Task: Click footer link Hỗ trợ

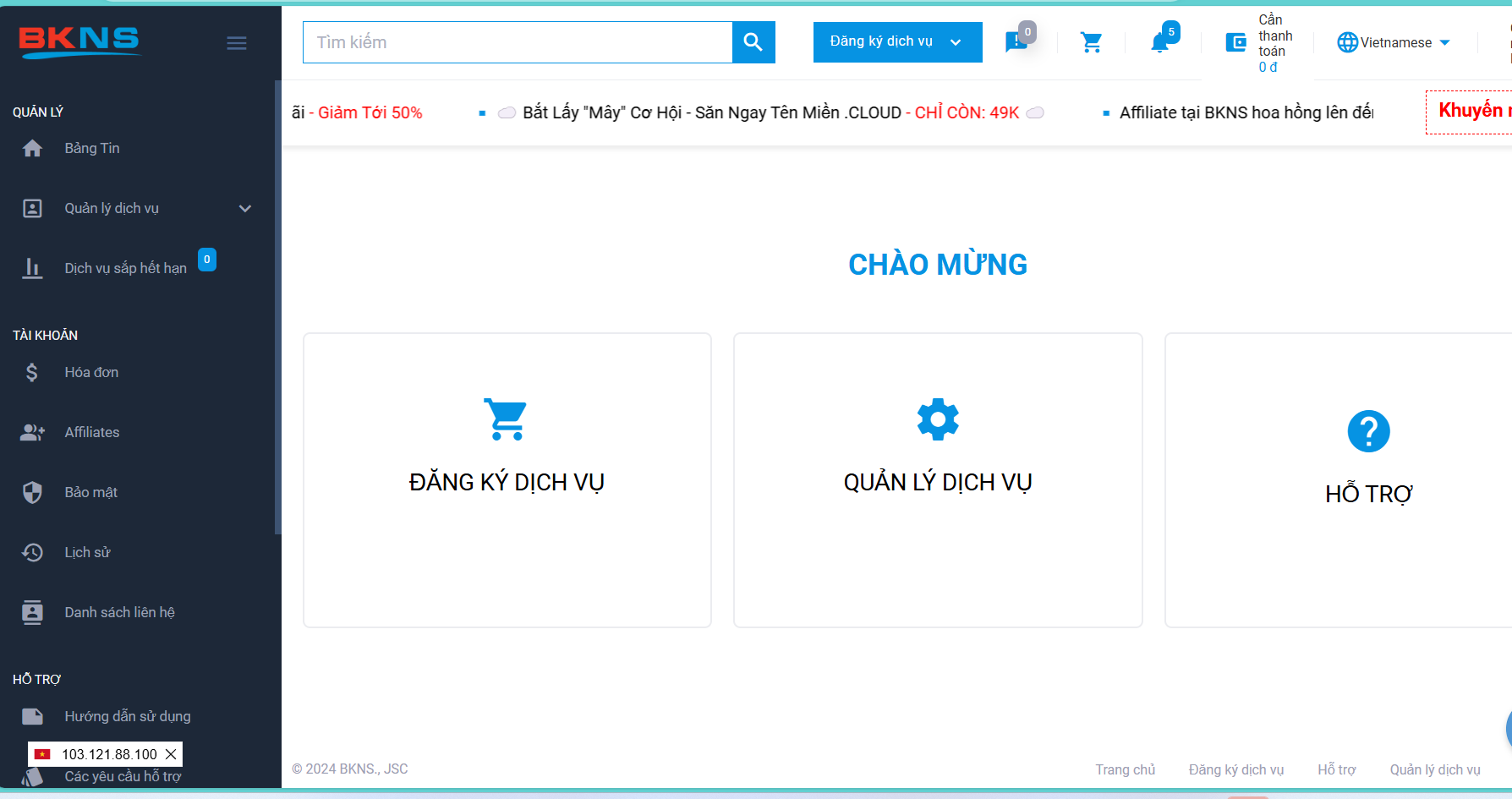Action: coord(1337,769)
